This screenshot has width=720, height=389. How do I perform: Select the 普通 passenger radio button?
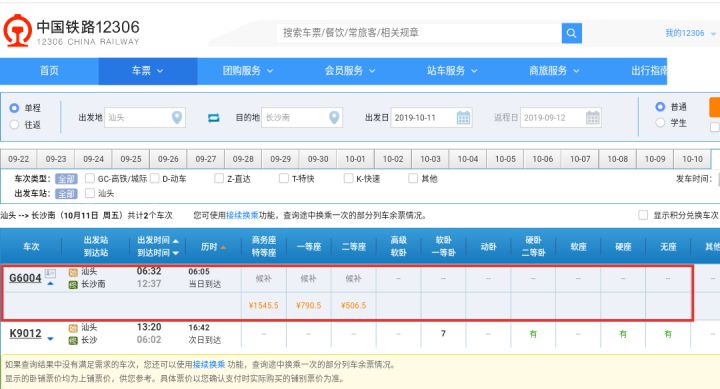[660, 107]
